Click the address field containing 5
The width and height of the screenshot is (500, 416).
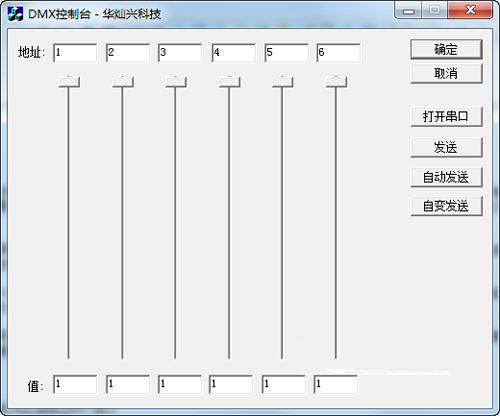[287, 53]
